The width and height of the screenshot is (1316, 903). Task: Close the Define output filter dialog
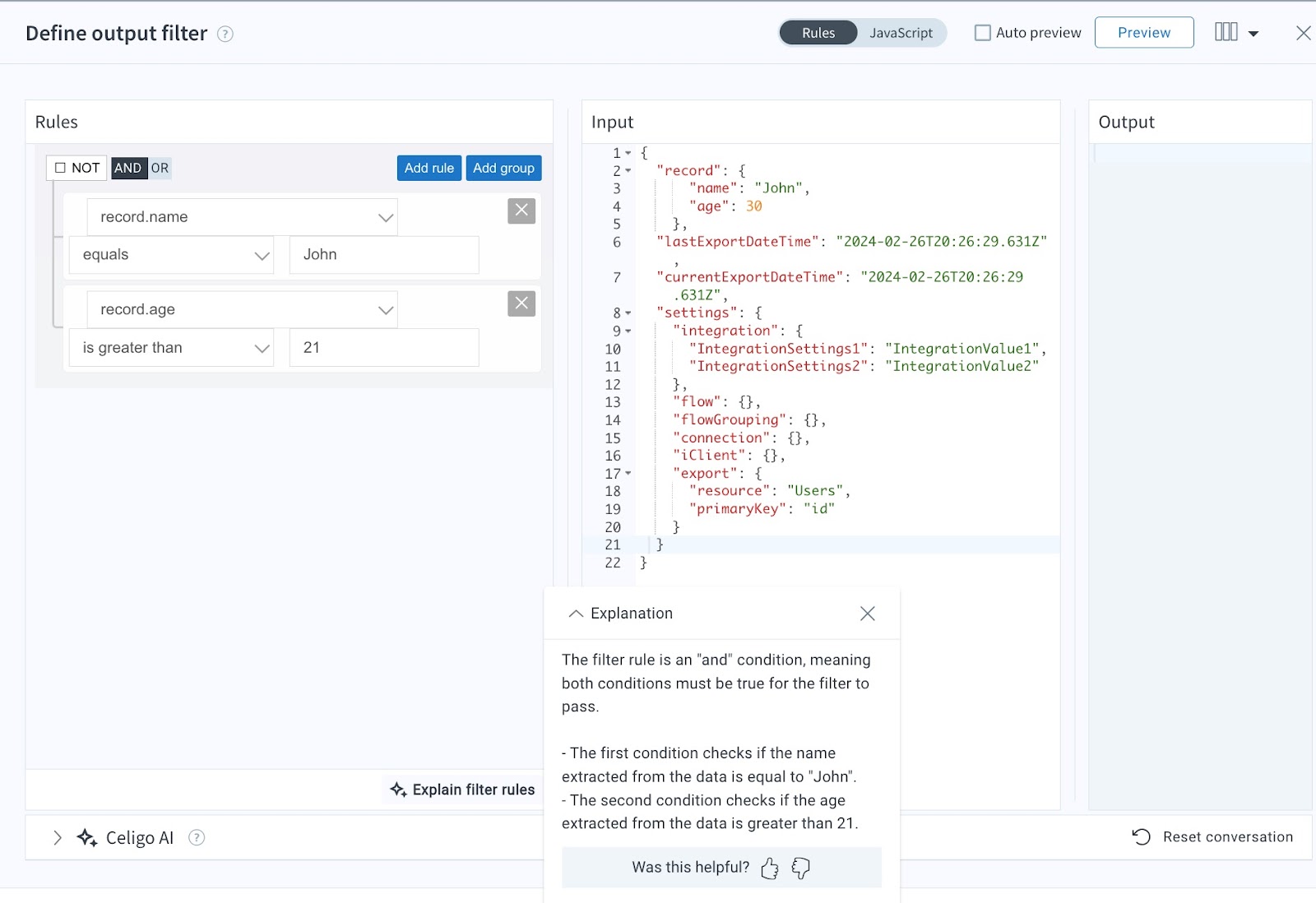[x=1303, y=33]
